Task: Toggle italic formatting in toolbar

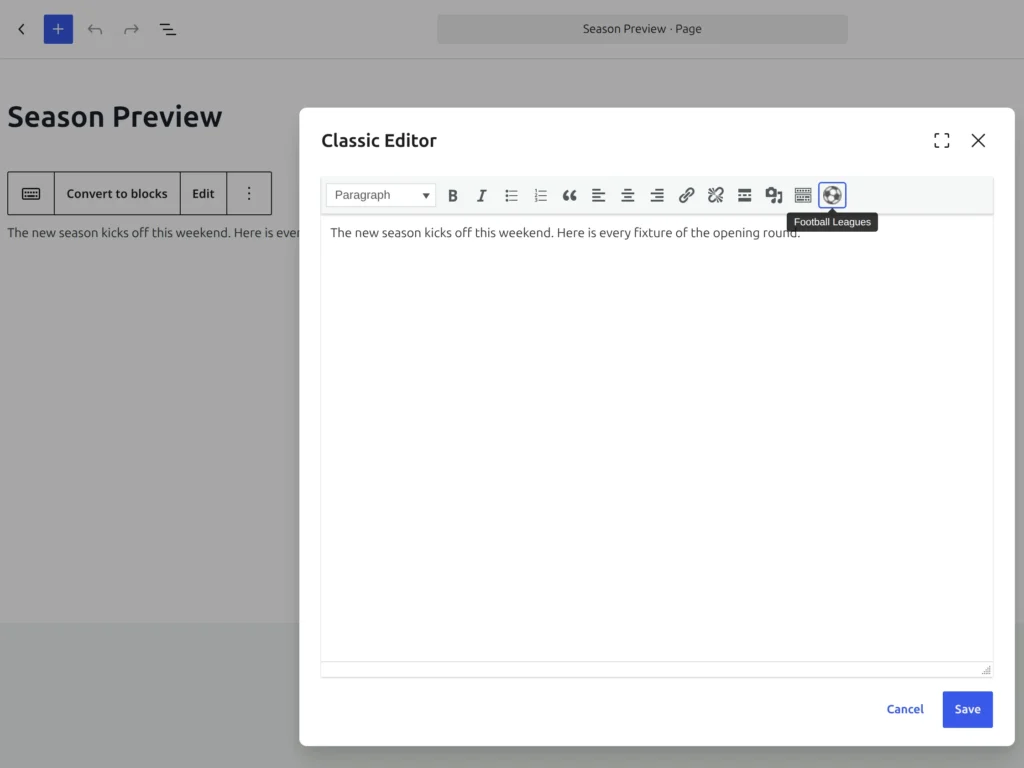Action: coord(481,195)
